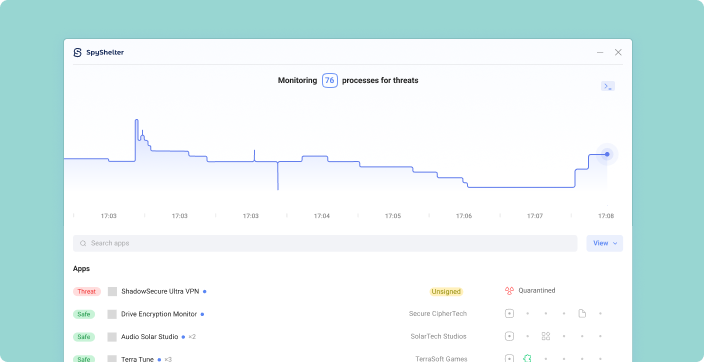The height and width of the screenshot is (362, 704).
Task: Click the Quarantined status text
Action: 537,291
